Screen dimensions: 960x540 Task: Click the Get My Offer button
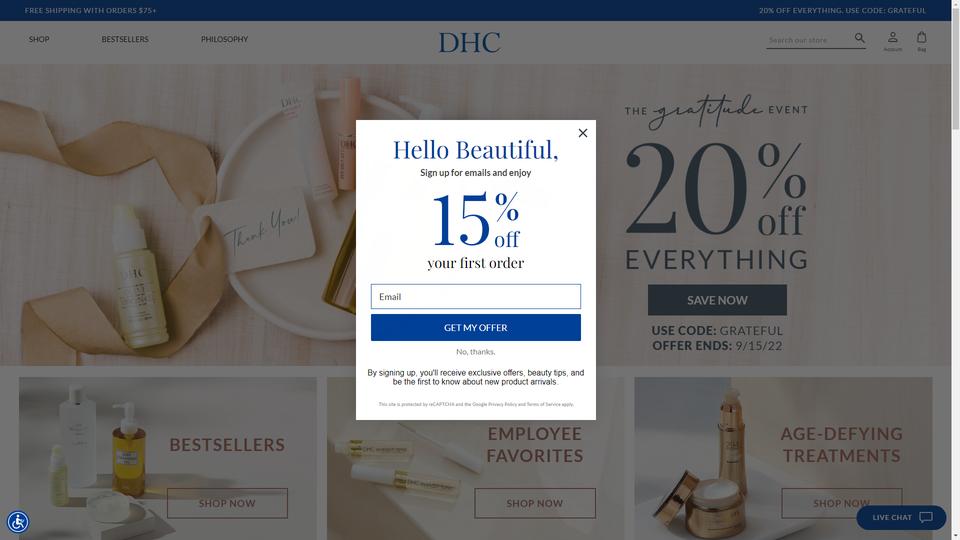[x=476, y=328]
